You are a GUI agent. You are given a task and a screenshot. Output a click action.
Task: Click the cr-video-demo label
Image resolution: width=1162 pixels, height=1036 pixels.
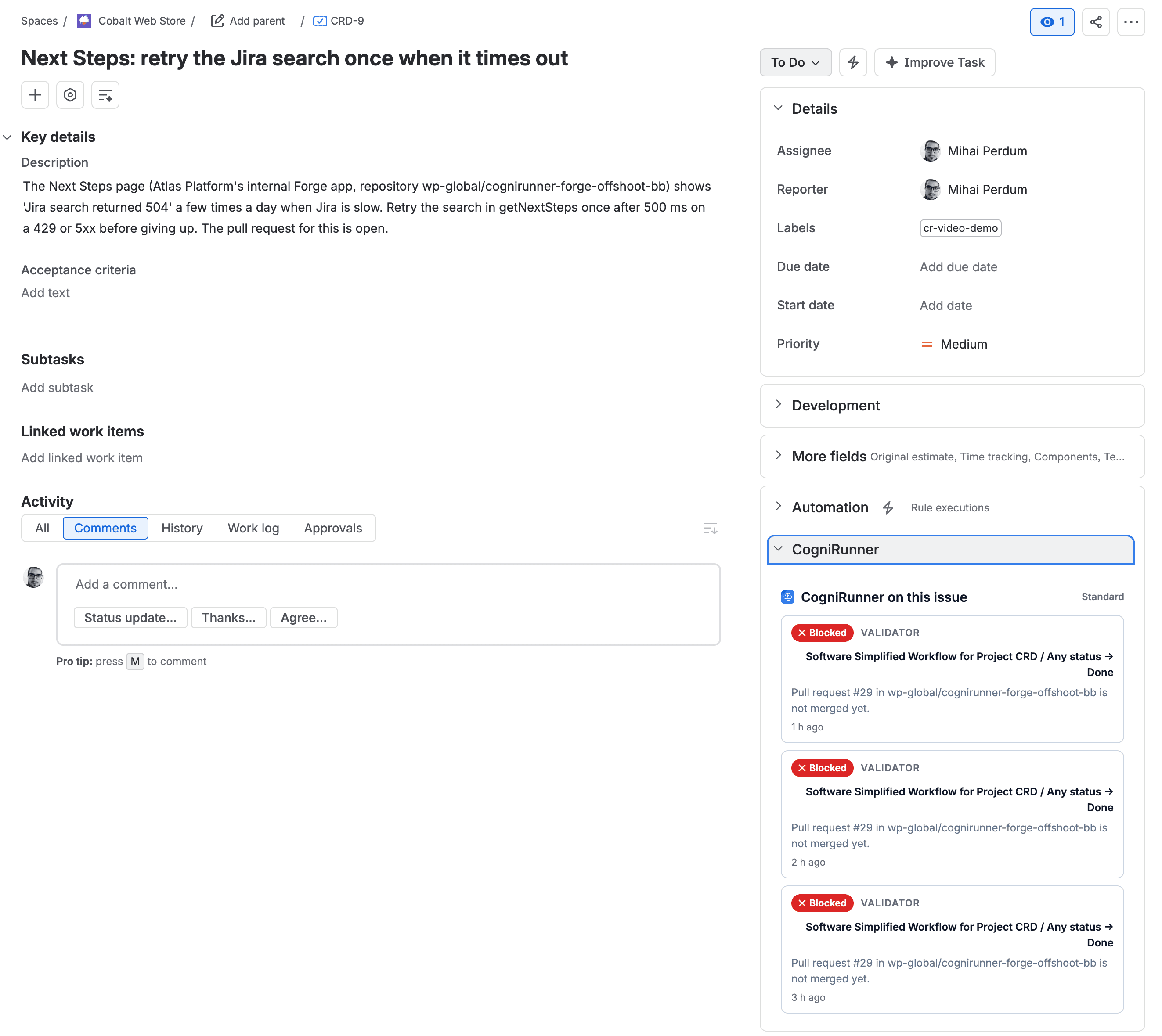pos(960,228)
